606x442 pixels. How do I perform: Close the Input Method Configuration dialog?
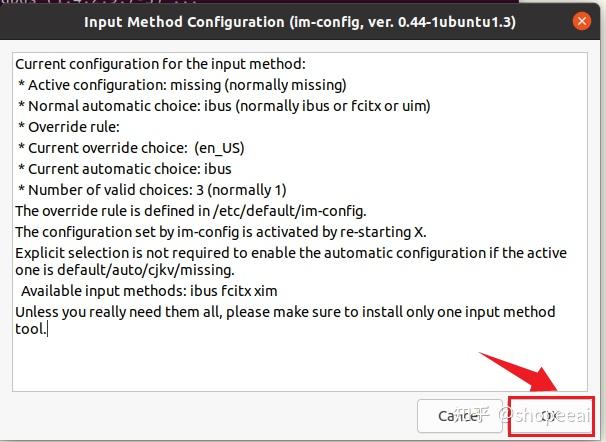tap(581, 20)
